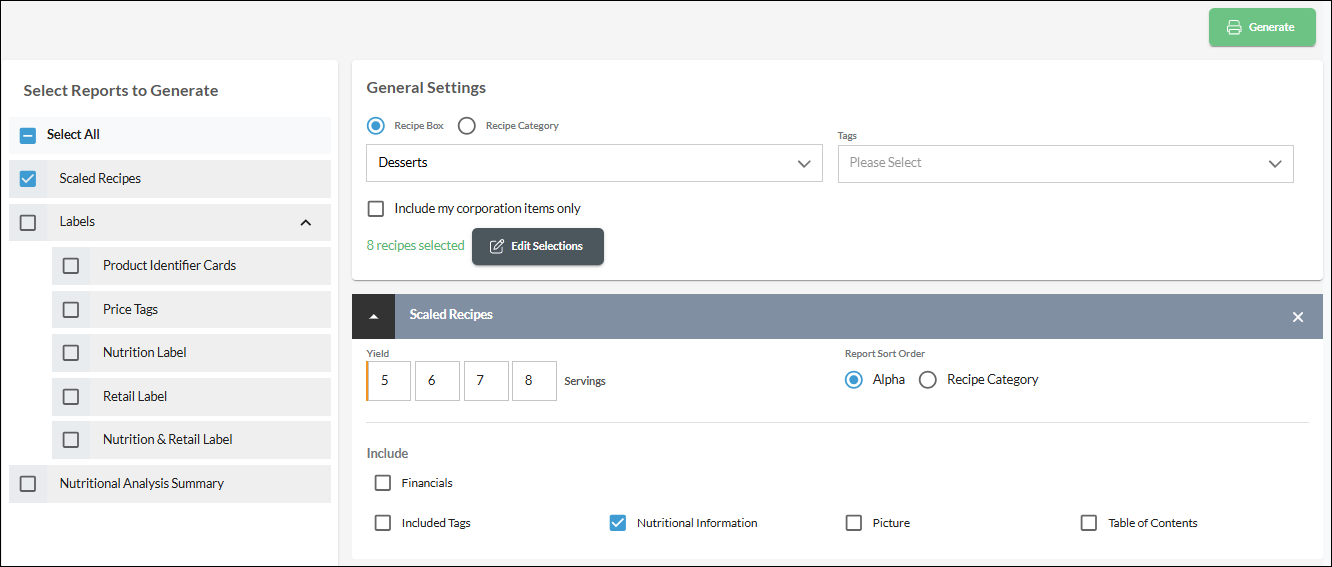Check the Labels checkbox
Image resolution: width=1332 pixels, height=567 pixels.
(28, 222)
